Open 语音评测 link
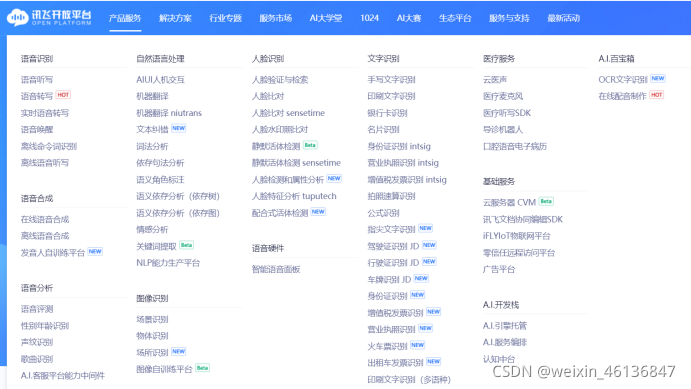The height and width of the screenshot is (389, 691). tap(37, 309)
